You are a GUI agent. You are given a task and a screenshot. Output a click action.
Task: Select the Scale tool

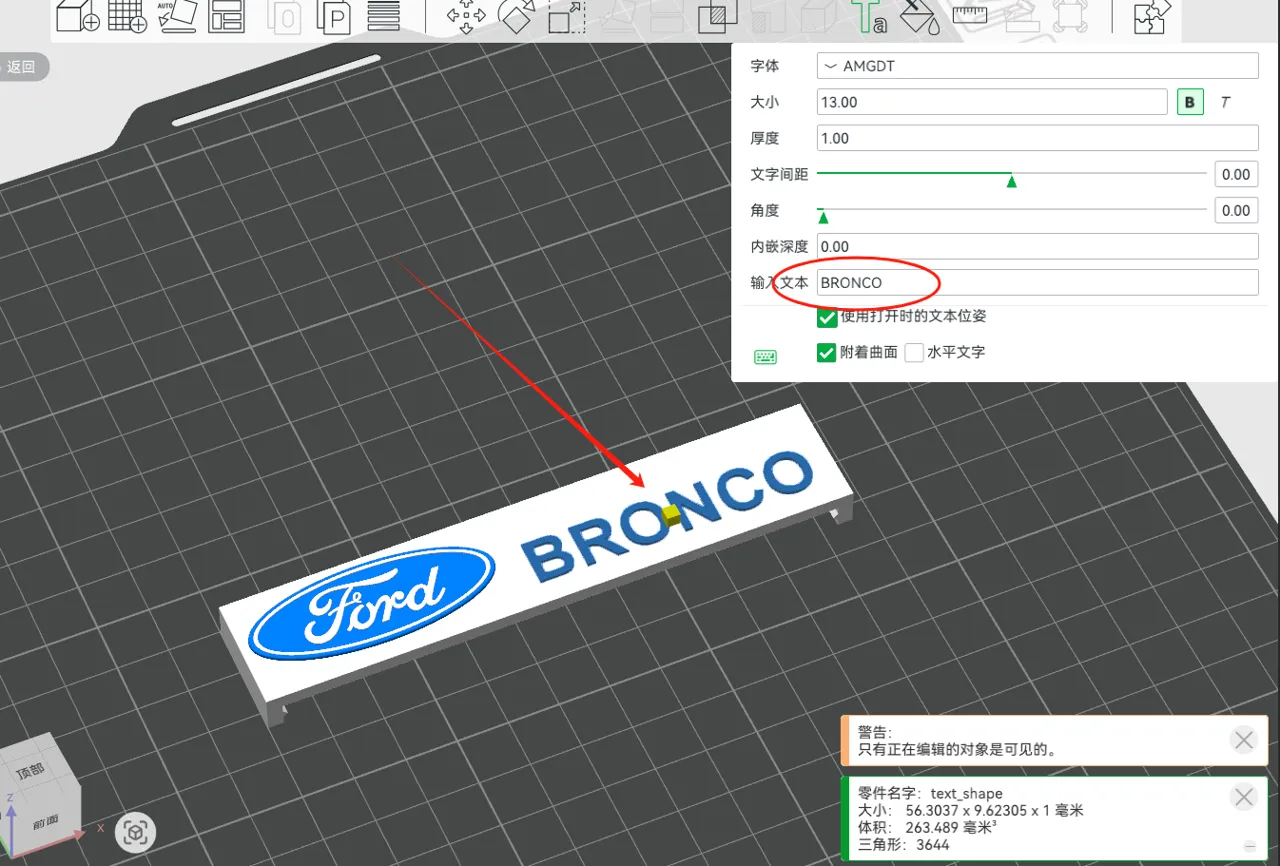coord(566,17)
